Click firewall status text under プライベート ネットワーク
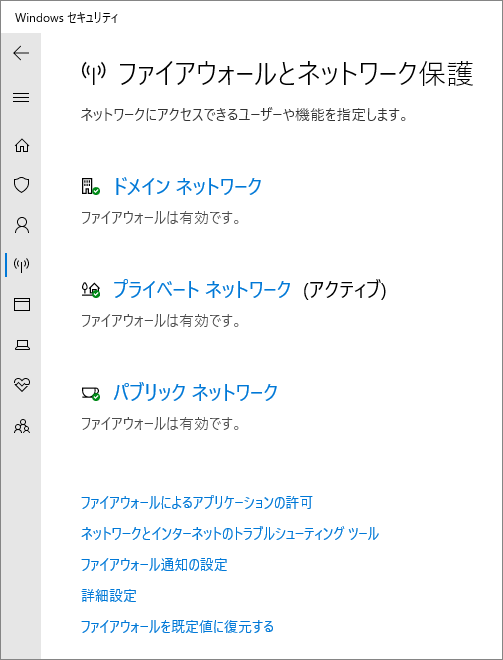Screen dimensions: 503x660 coord(160,321)
